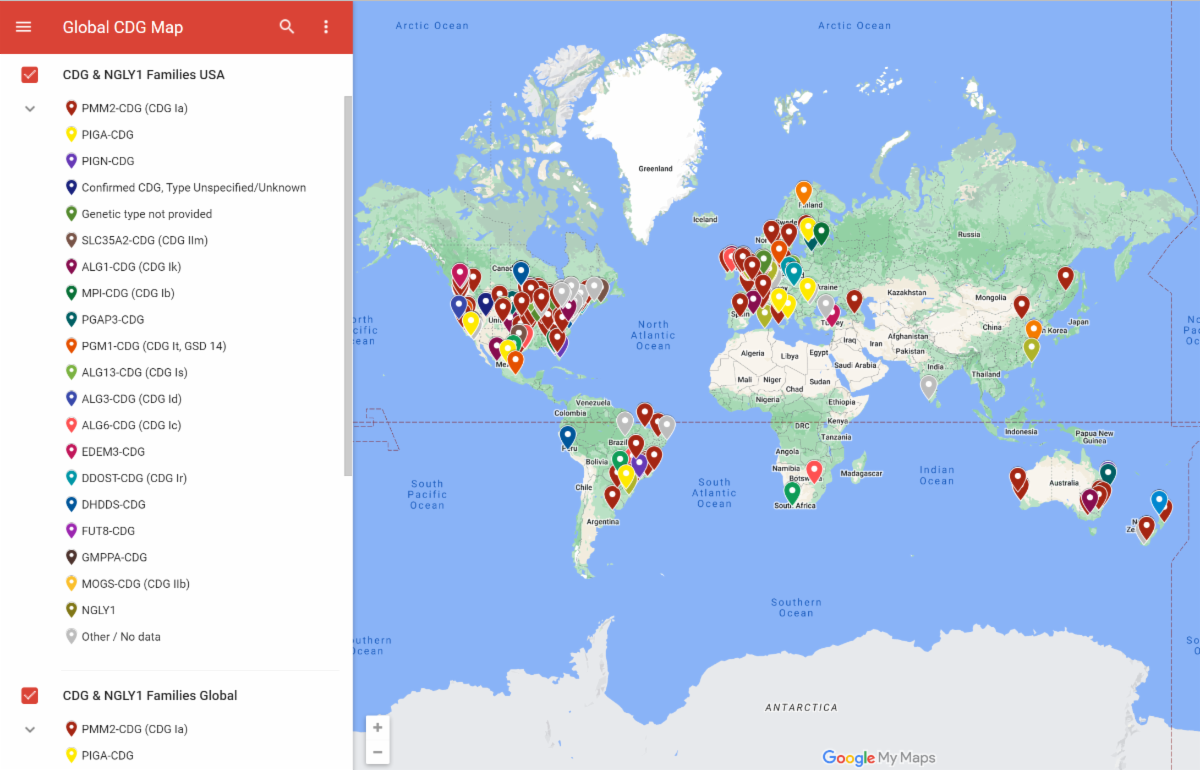Click the orange pin in northern Finland
The image size is (1200, 770).
point(804,191)
